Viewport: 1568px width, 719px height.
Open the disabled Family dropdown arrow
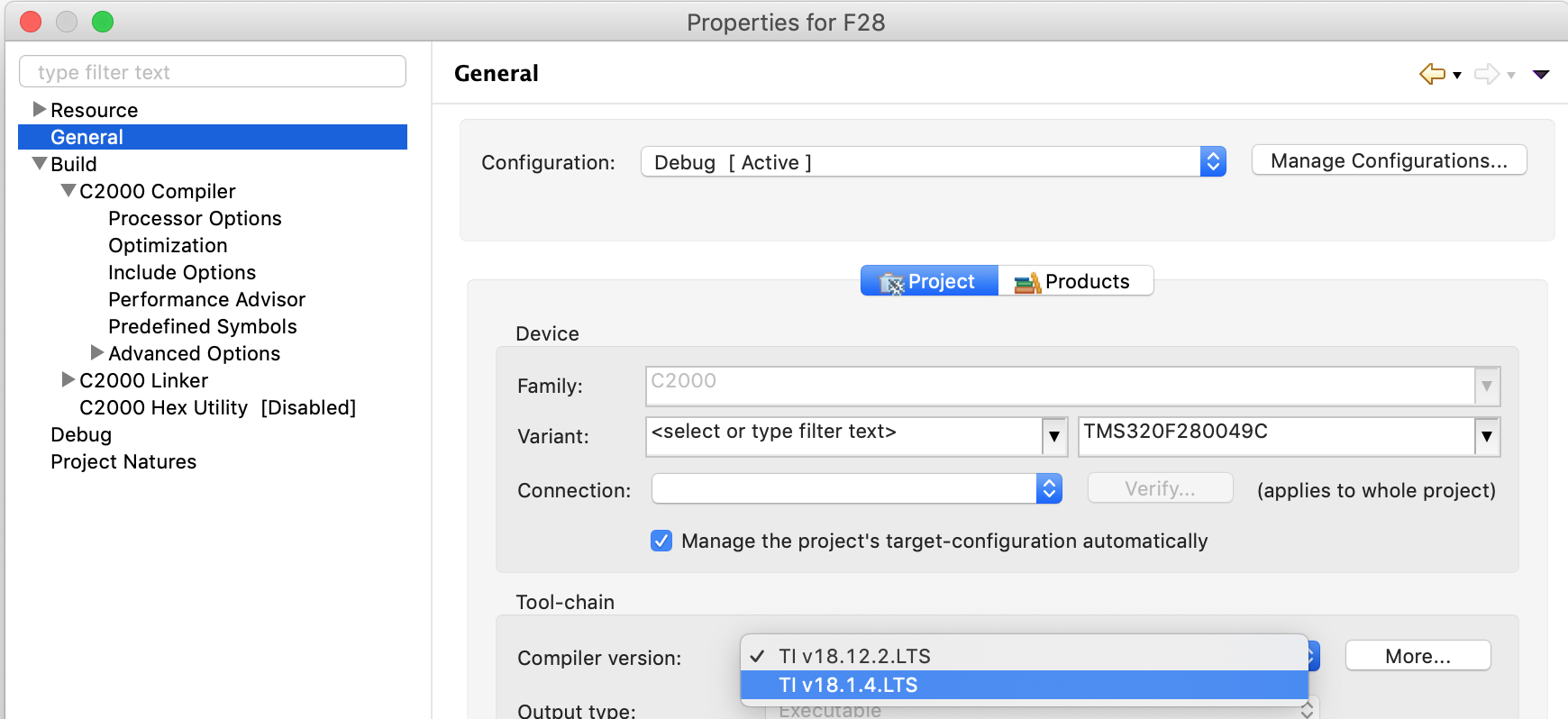click(x=1487, y=386)
